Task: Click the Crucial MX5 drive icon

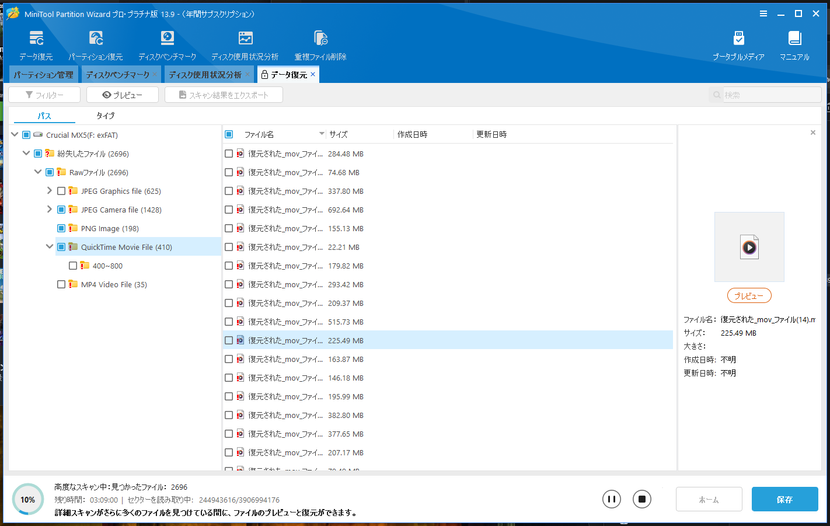Action: [x=38, y=135]
